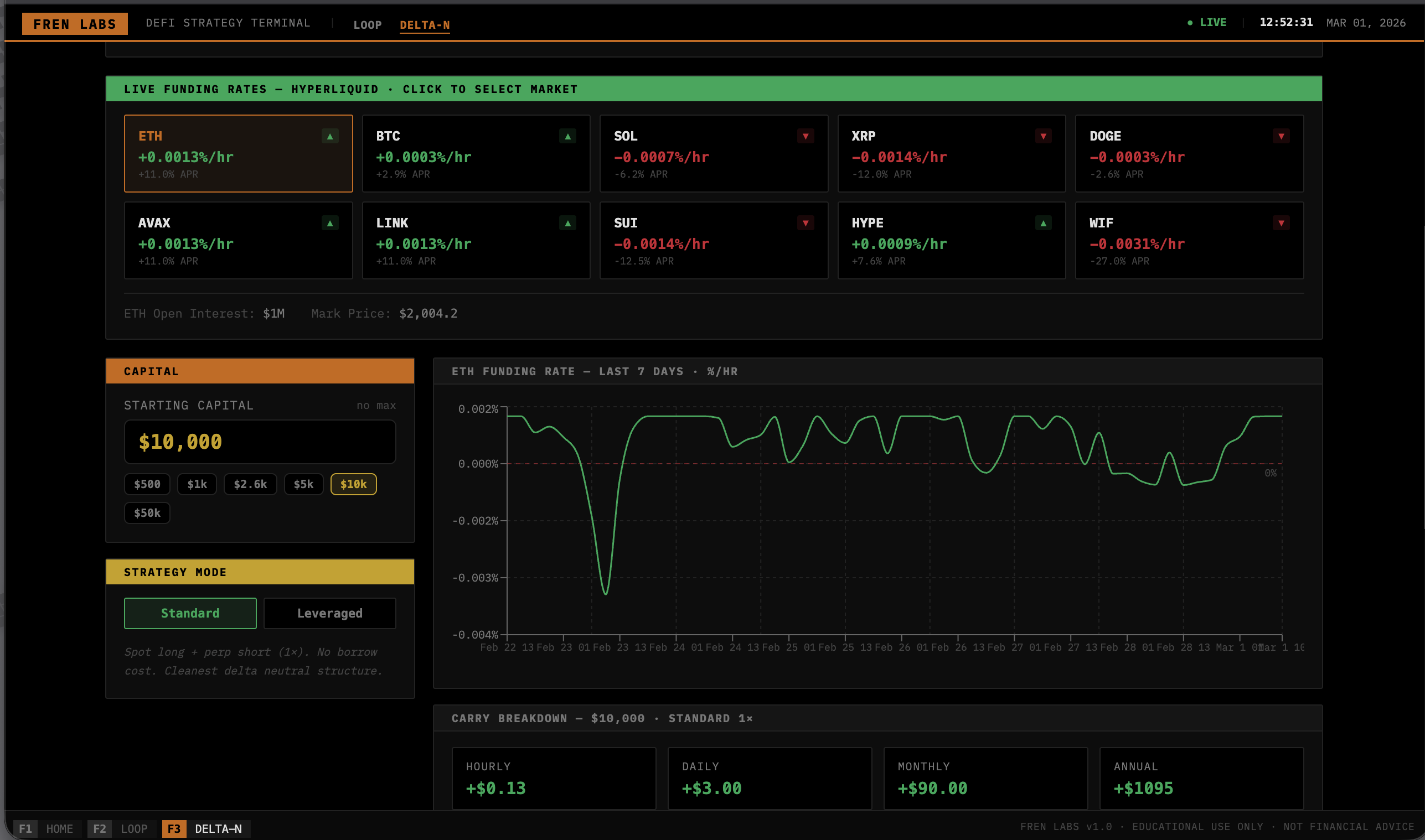
Task: Select F3 DELTA-N in bottom bar
Action: (x=206, y=829)
